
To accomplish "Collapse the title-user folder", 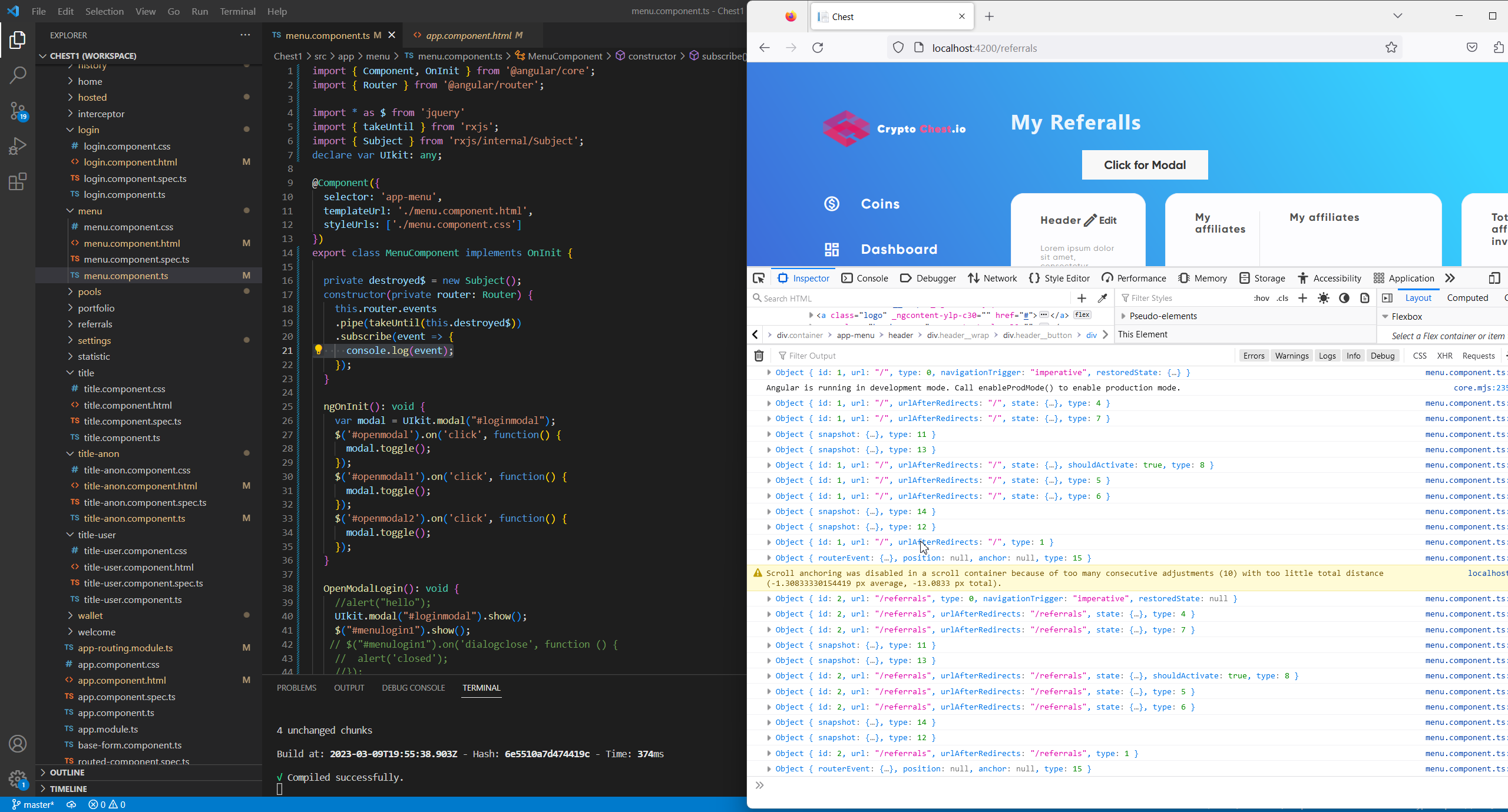I will pos(97,535).
